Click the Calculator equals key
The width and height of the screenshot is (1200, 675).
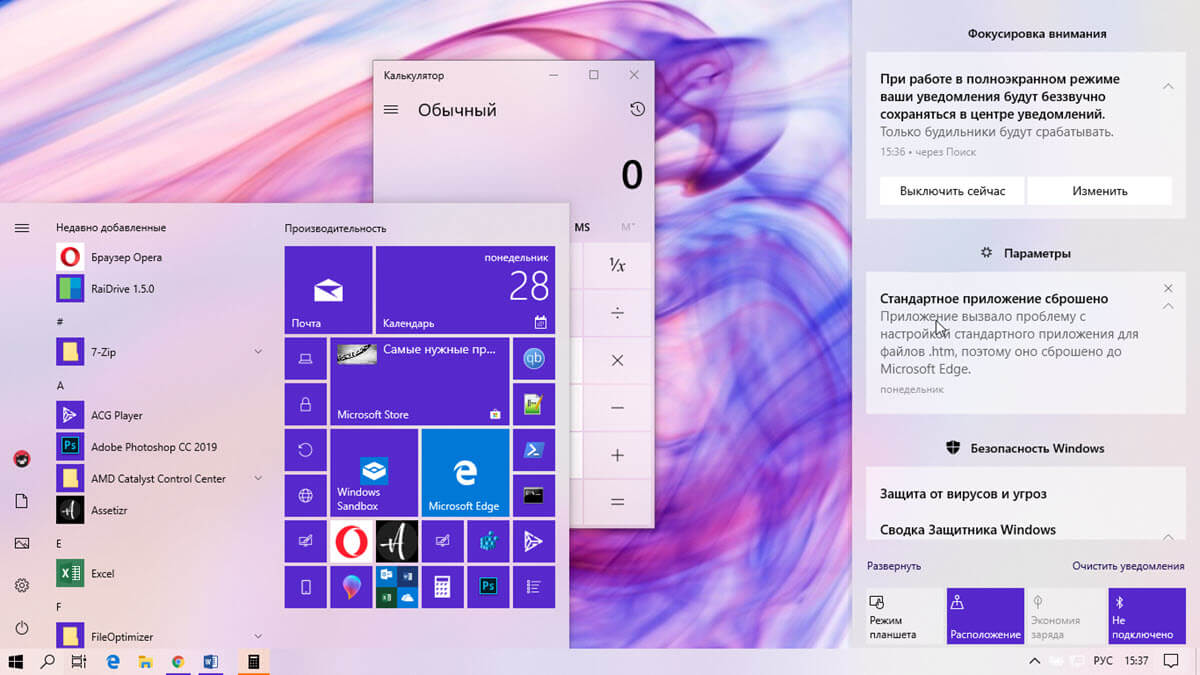coord(617,502)
